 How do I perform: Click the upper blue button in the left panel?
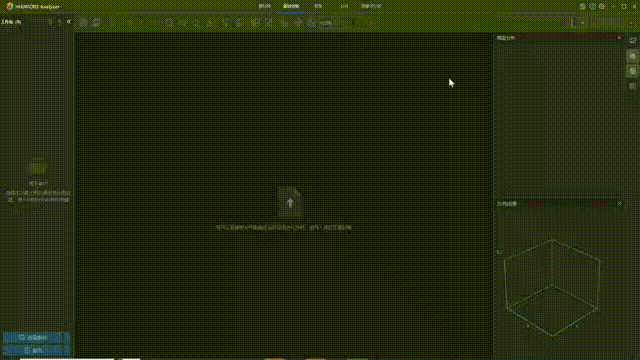point(36,338)
